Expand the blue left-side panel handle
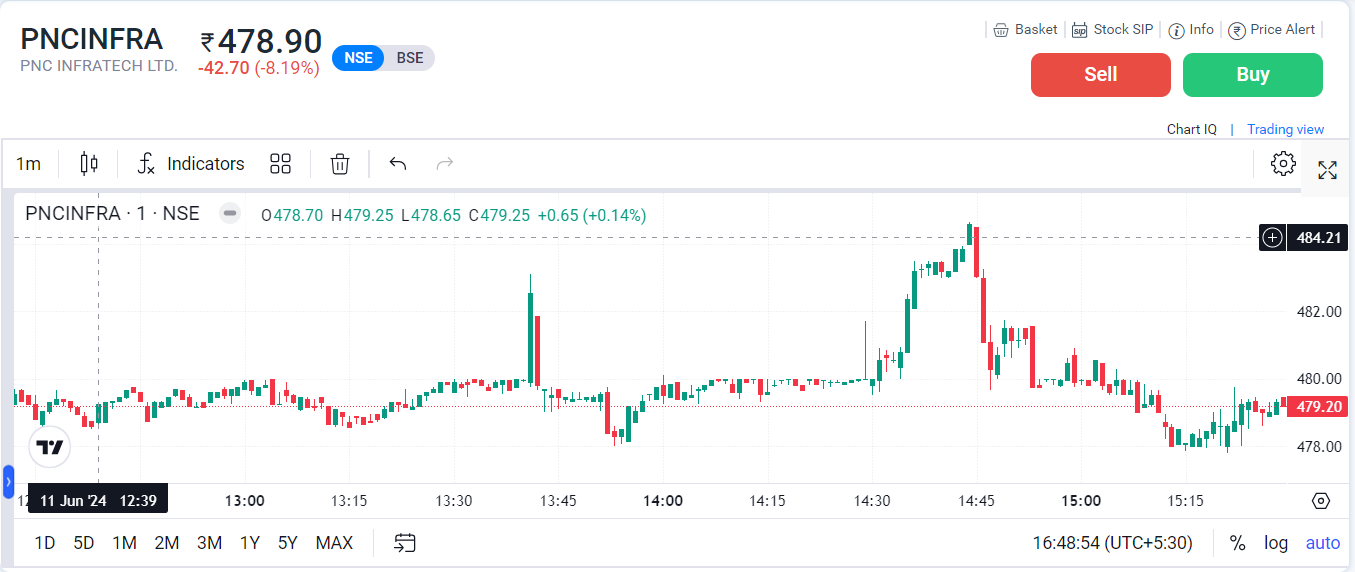 pos(8,481)
